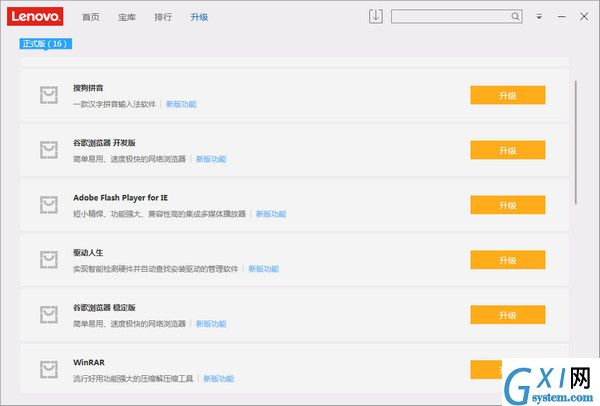This screenshot has height=406, width=600.
Task: Open 新版功能 link for WinRAR
Action: 218,378
